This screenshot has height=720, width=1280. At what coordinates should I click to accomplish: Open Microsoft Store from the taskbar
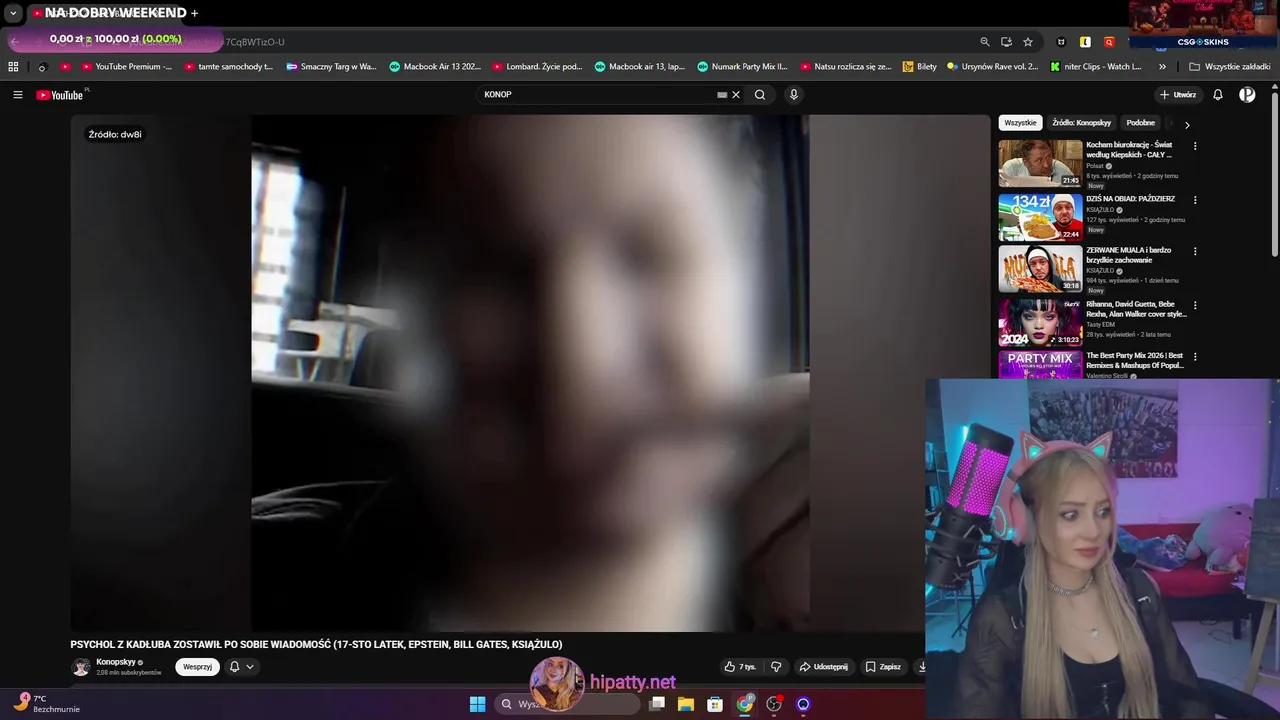click(715, 704)
